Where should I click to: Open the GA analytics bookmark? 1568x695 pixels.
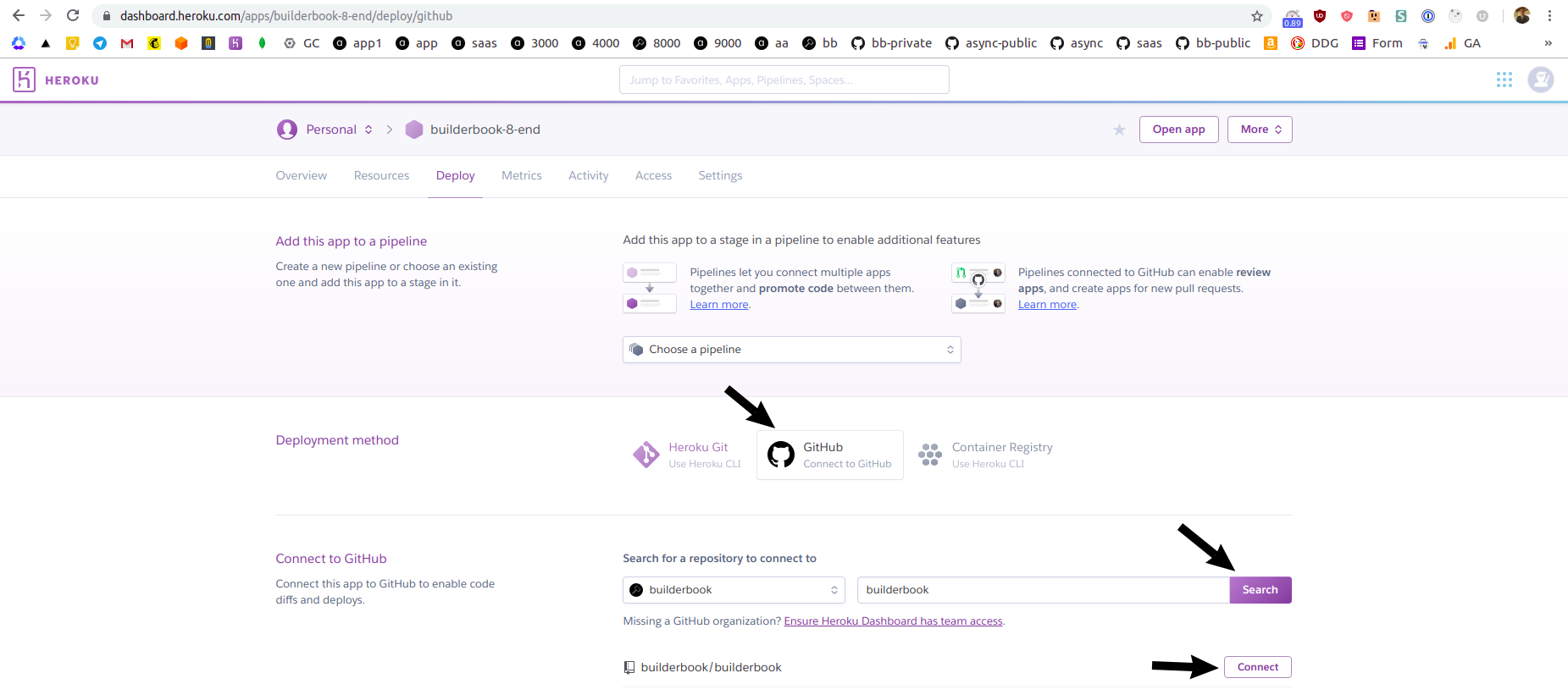point(1462,43)
